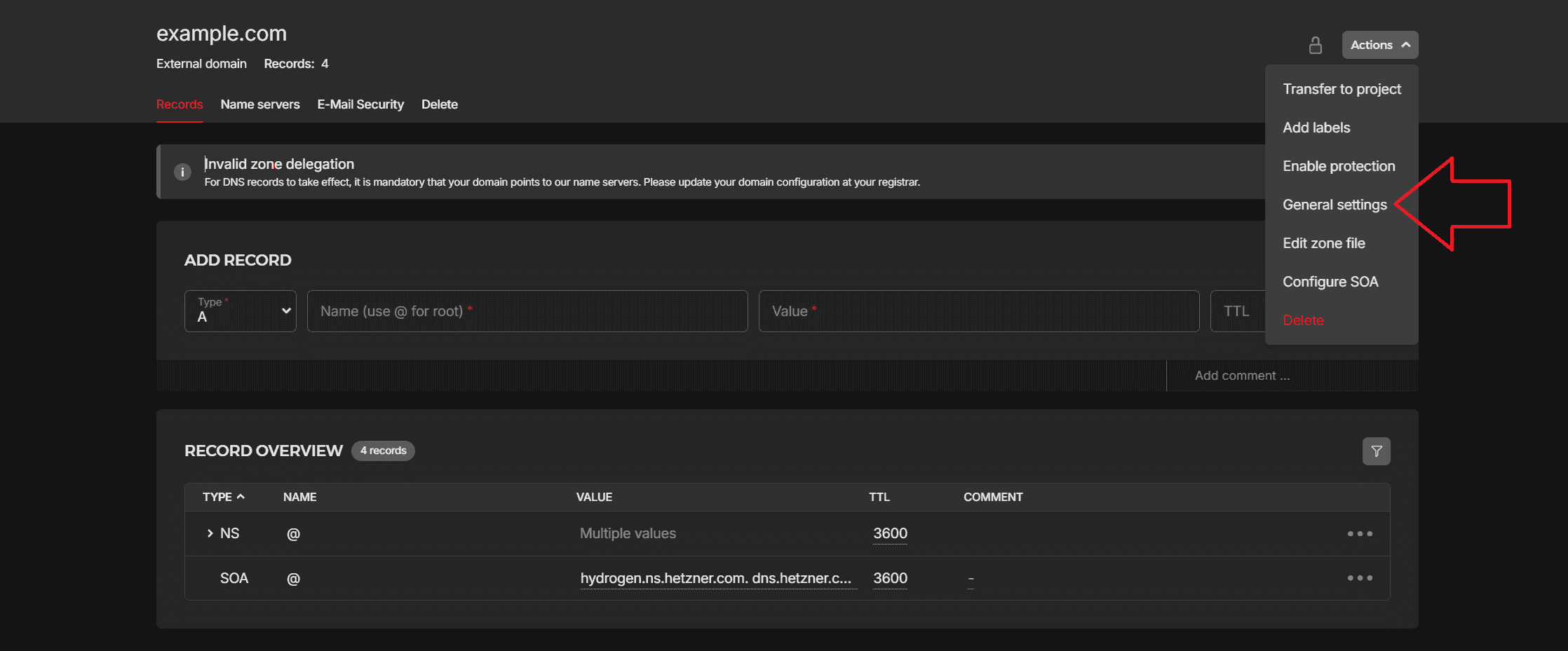This screenshot has height=651, width=1568.
Task: Sort records by TYPE column
Action: pyautogui.click(x=223, y=497)
